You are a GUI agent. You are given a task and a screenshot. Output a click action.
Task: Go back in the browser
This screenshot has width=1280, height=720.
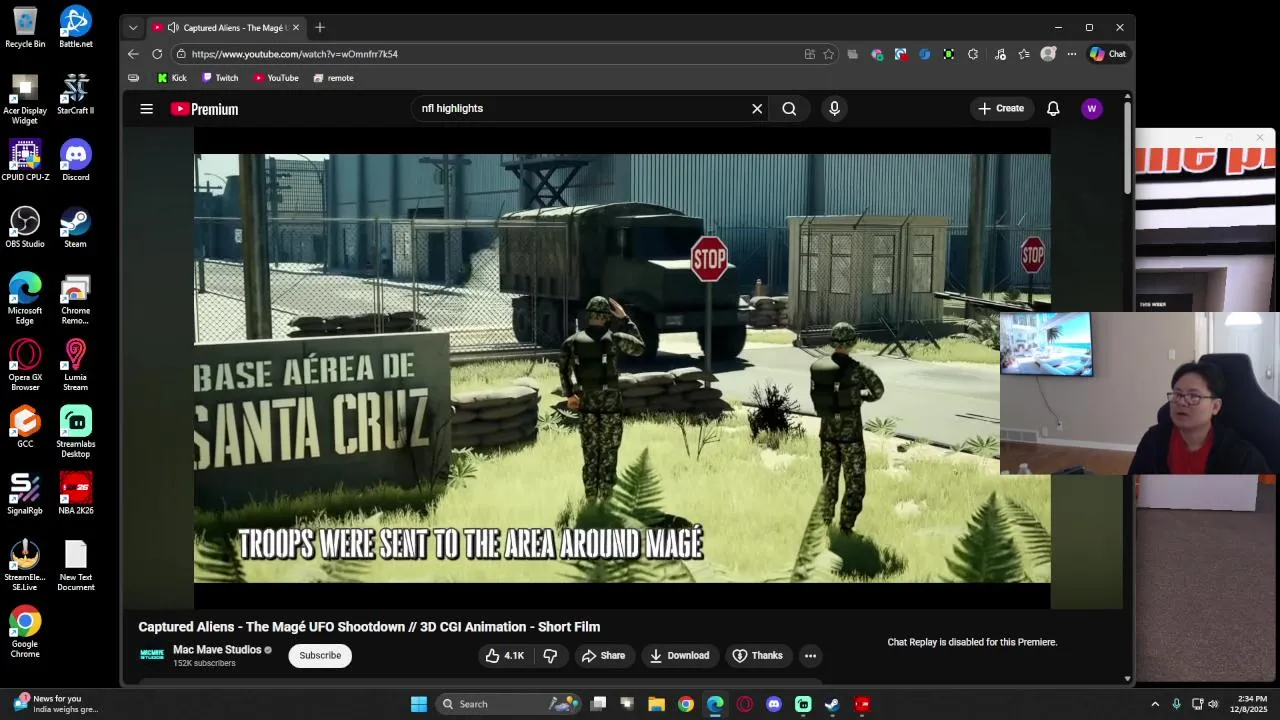[x=133, y=54]
